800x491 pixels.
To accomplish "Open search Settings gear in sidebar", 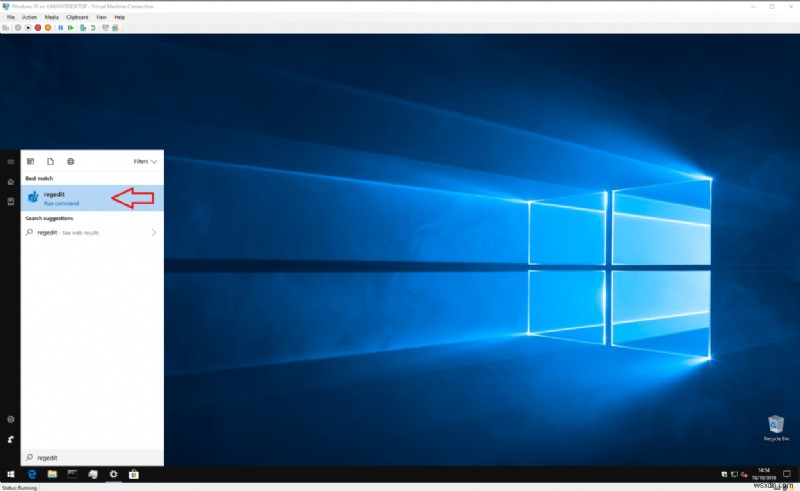I will [x=10, y=420].
